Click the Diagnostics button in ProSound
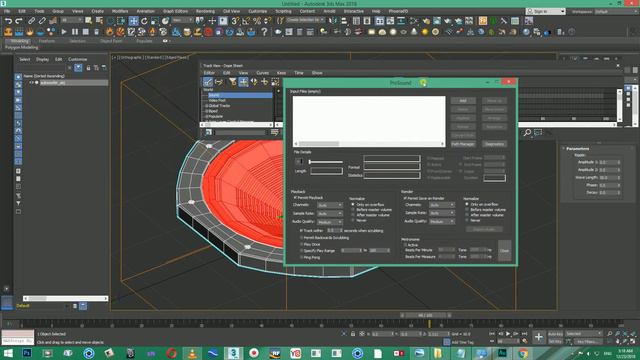 click(494, 144)
